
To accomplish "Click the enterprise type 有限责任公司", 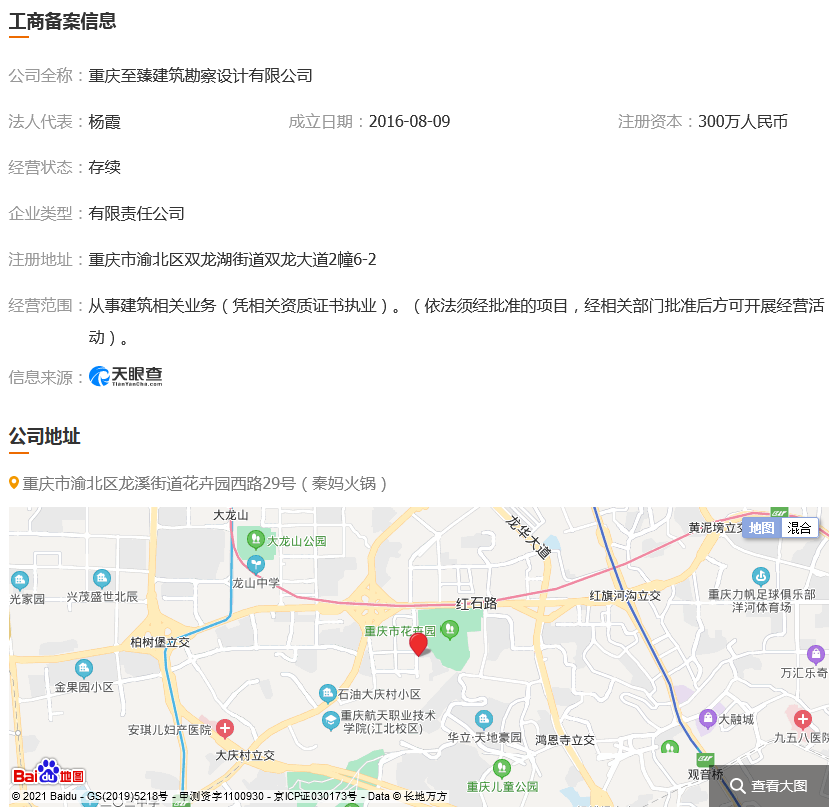I will click(x=136, y=214).
